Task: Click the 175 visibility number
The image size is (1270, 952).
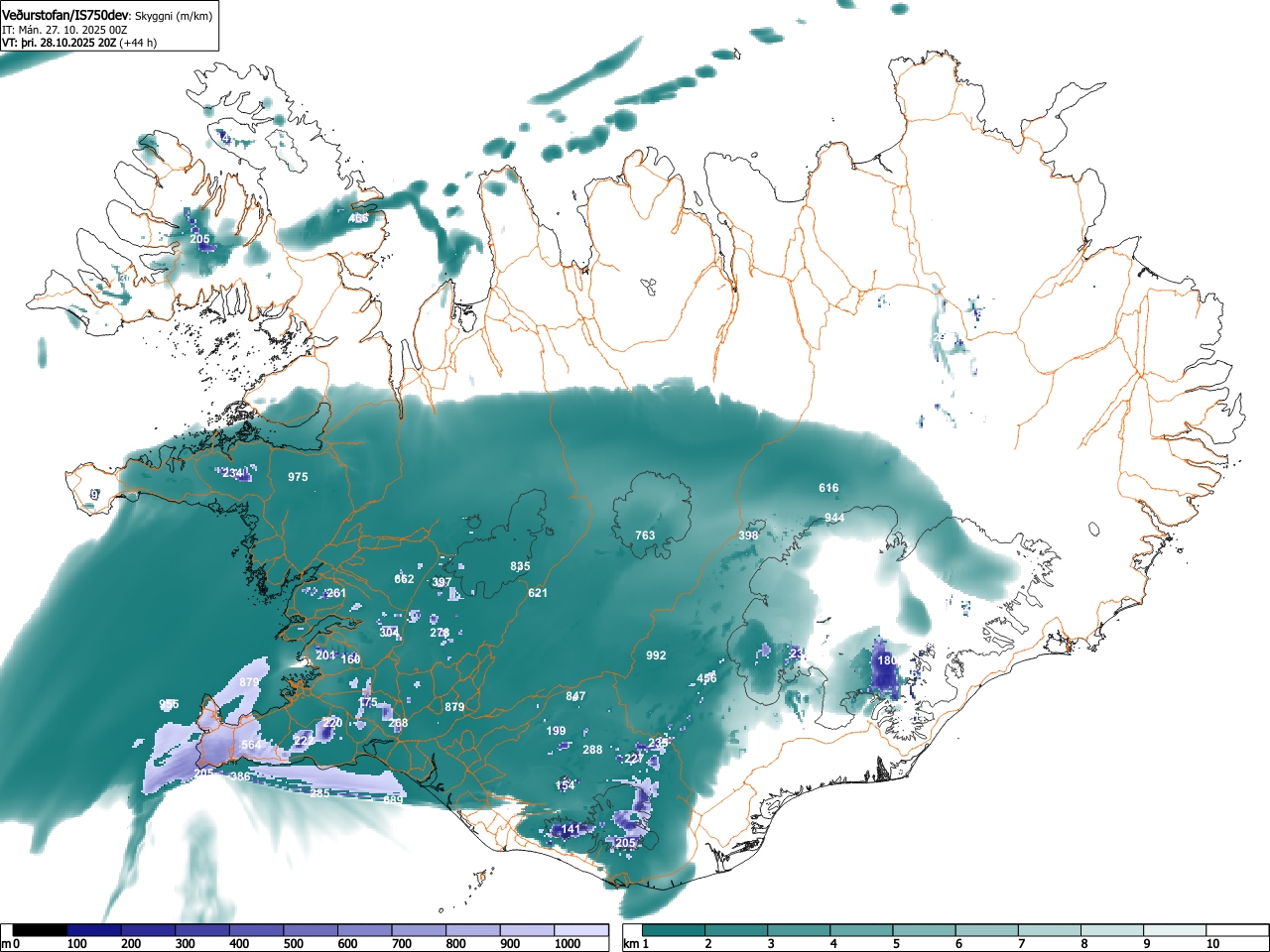Action: 368,703
